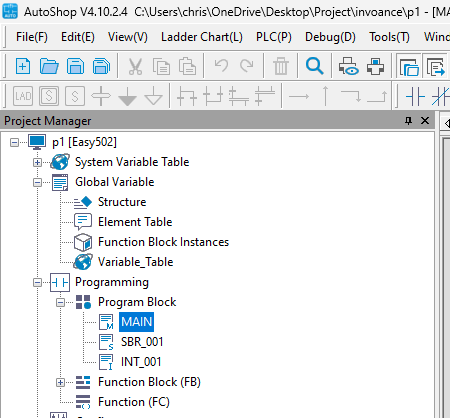Click the angled right-down line icon

[351, 96]
